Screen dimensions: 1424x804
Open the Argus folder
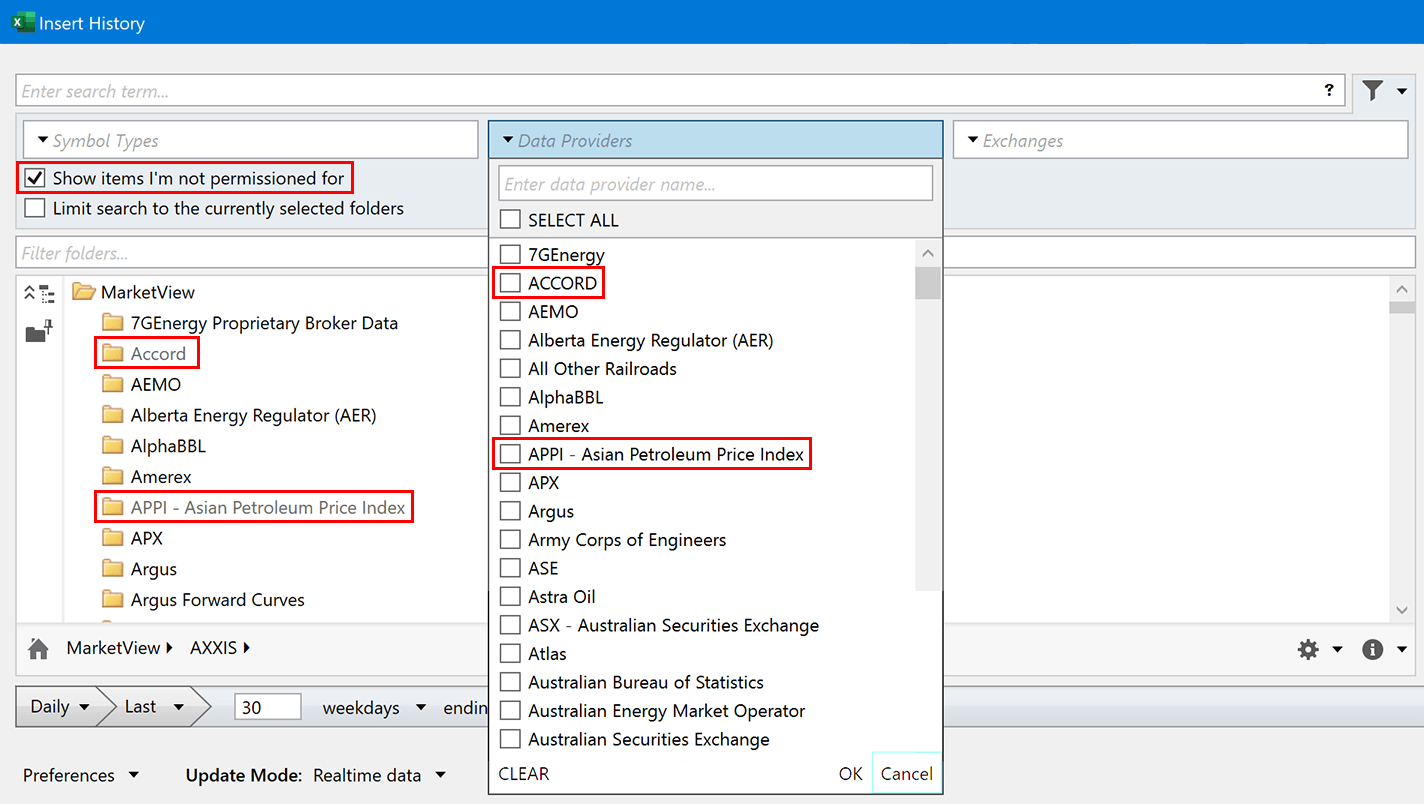(x=139, y=570)
